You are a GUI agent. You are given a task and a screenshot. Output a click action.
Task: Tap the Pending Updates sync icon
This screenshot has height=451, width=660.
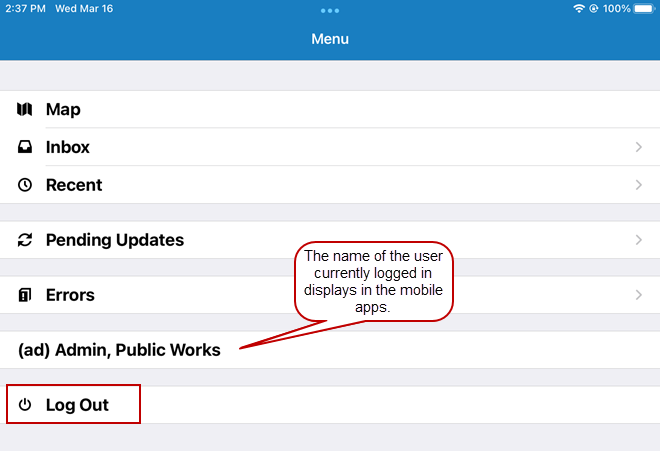(25, 240)
